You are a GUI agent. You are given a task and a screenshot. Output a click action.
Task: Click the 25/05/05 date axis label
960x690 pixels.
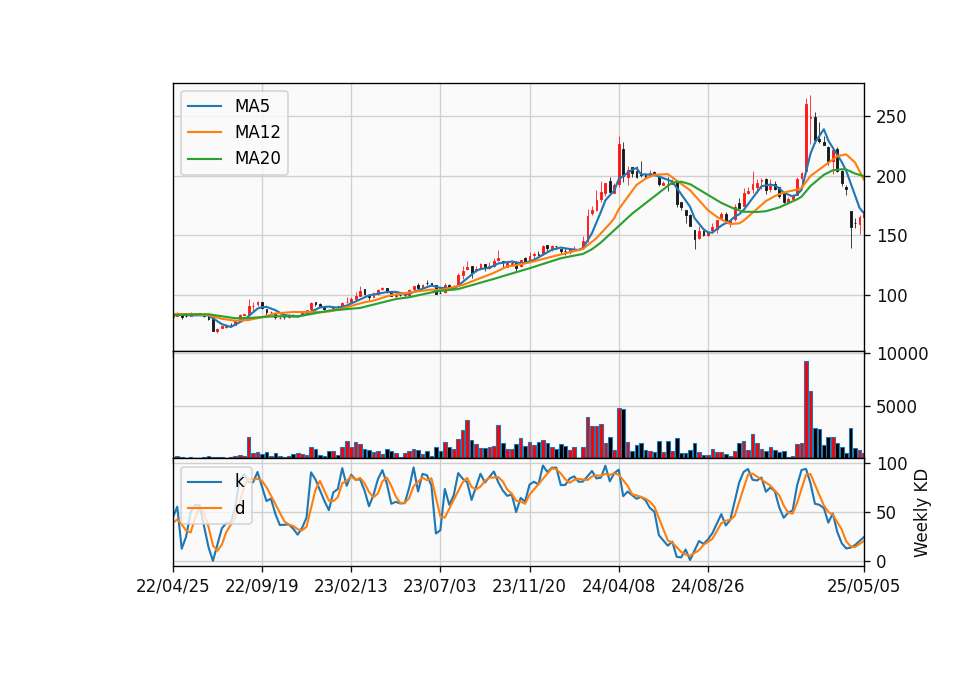[x=864, y=587]
